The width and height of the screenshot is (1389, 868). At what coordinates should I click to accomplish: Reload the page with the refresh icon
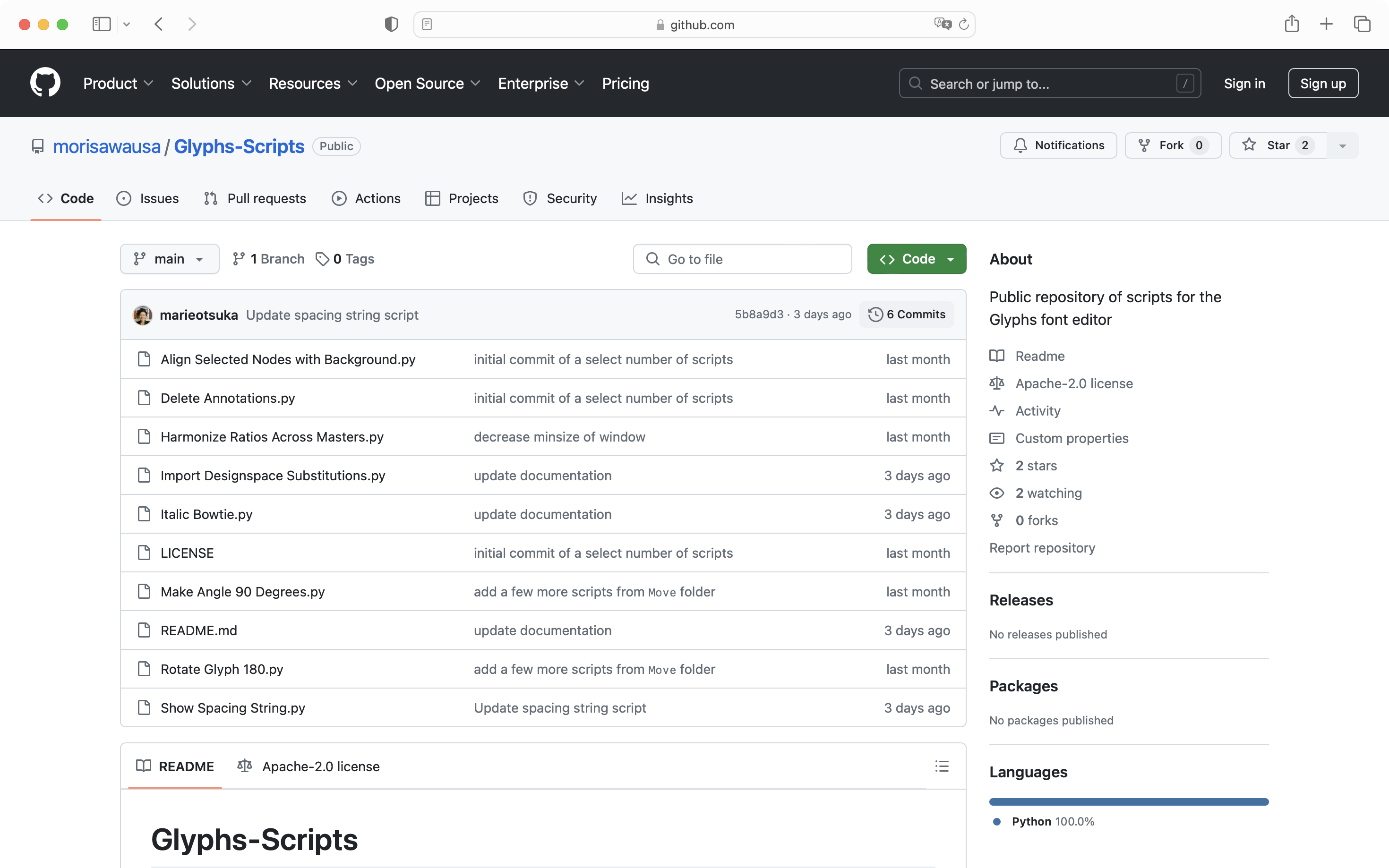tap(964, 24)
